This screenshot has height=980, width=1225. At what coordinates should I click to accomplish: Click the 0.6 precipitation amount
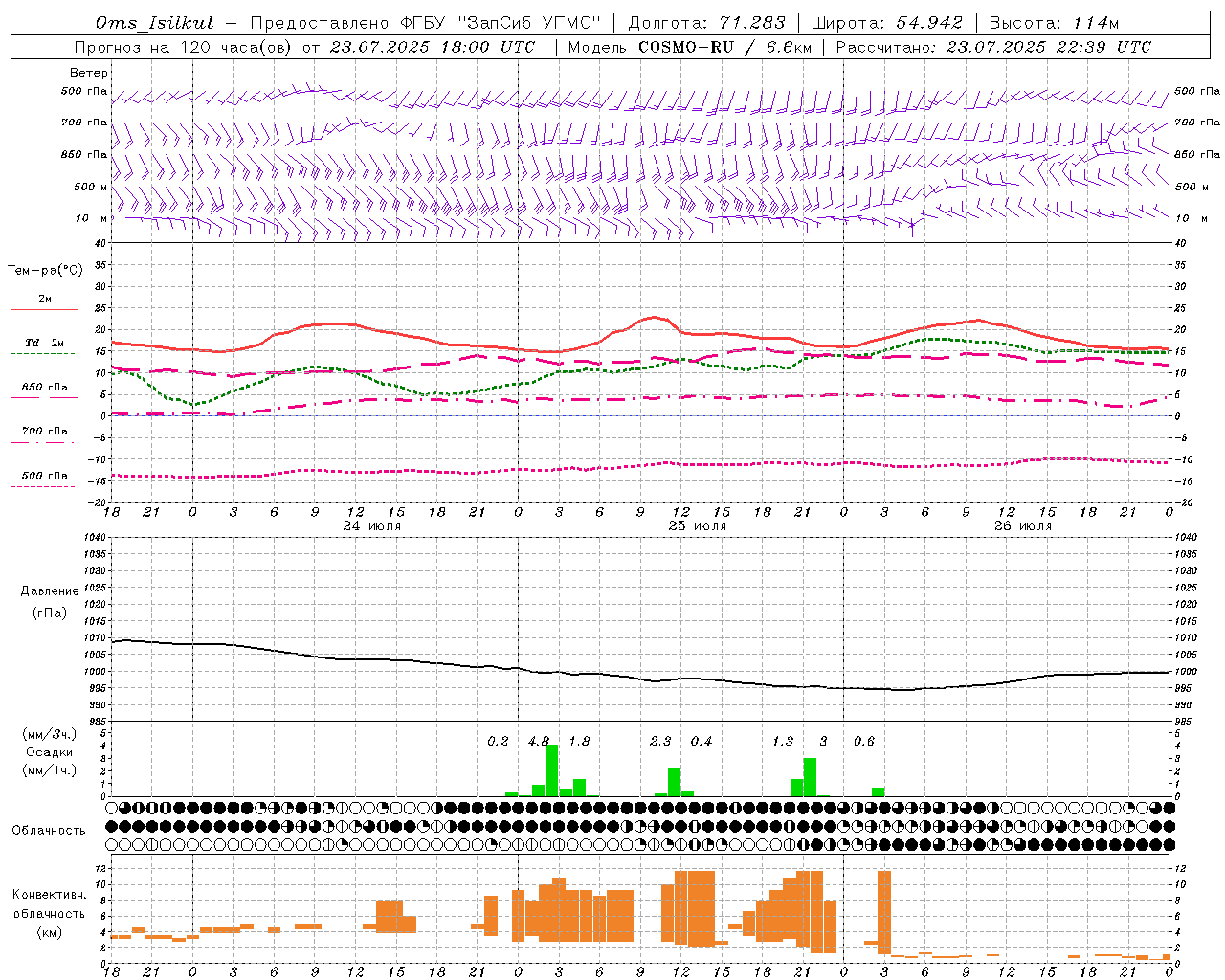[864, 742]
